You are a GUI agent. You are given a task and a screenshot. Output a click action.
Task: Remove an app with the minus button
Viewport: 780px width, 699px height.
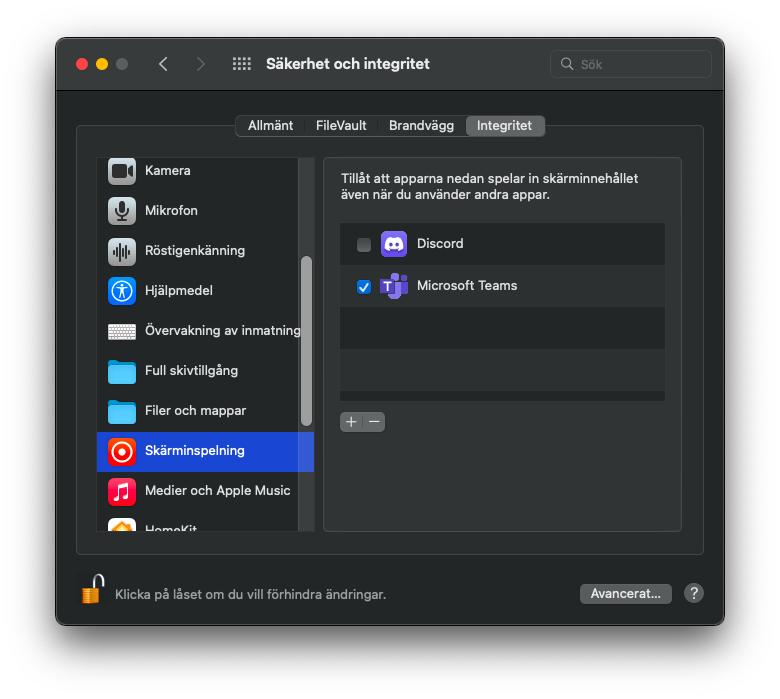click(x=374, y=422)
